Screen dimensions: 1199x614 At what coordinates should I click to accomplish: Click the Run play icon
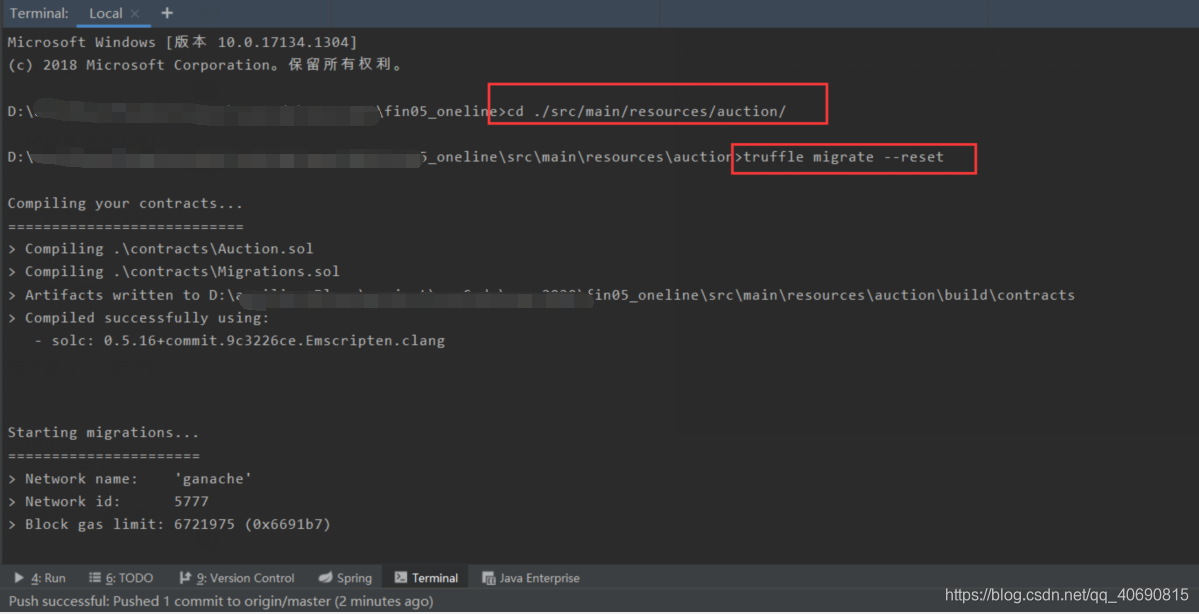[19, 578]
